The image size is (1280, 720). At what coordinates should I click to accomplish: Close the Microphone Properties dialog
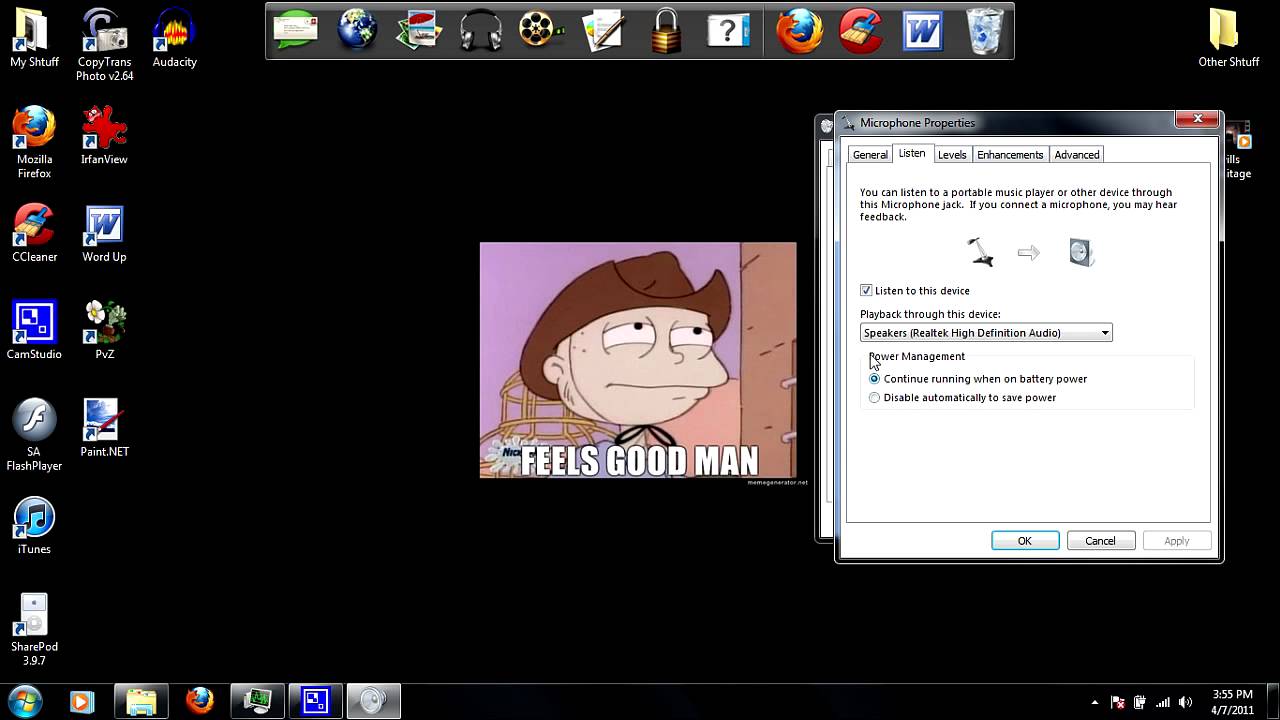tap(1197, 120)
